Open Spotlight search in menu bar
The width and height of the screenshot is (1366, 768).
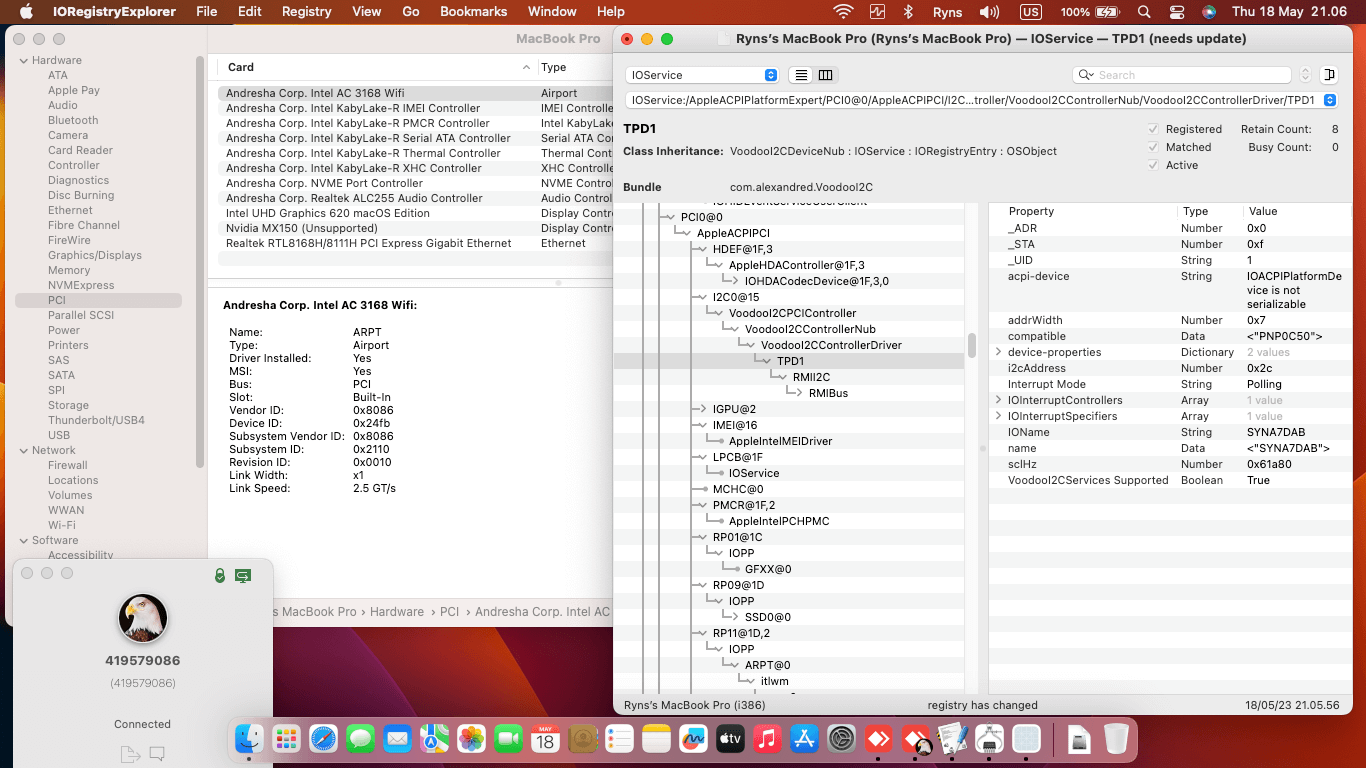(1146, 12)
